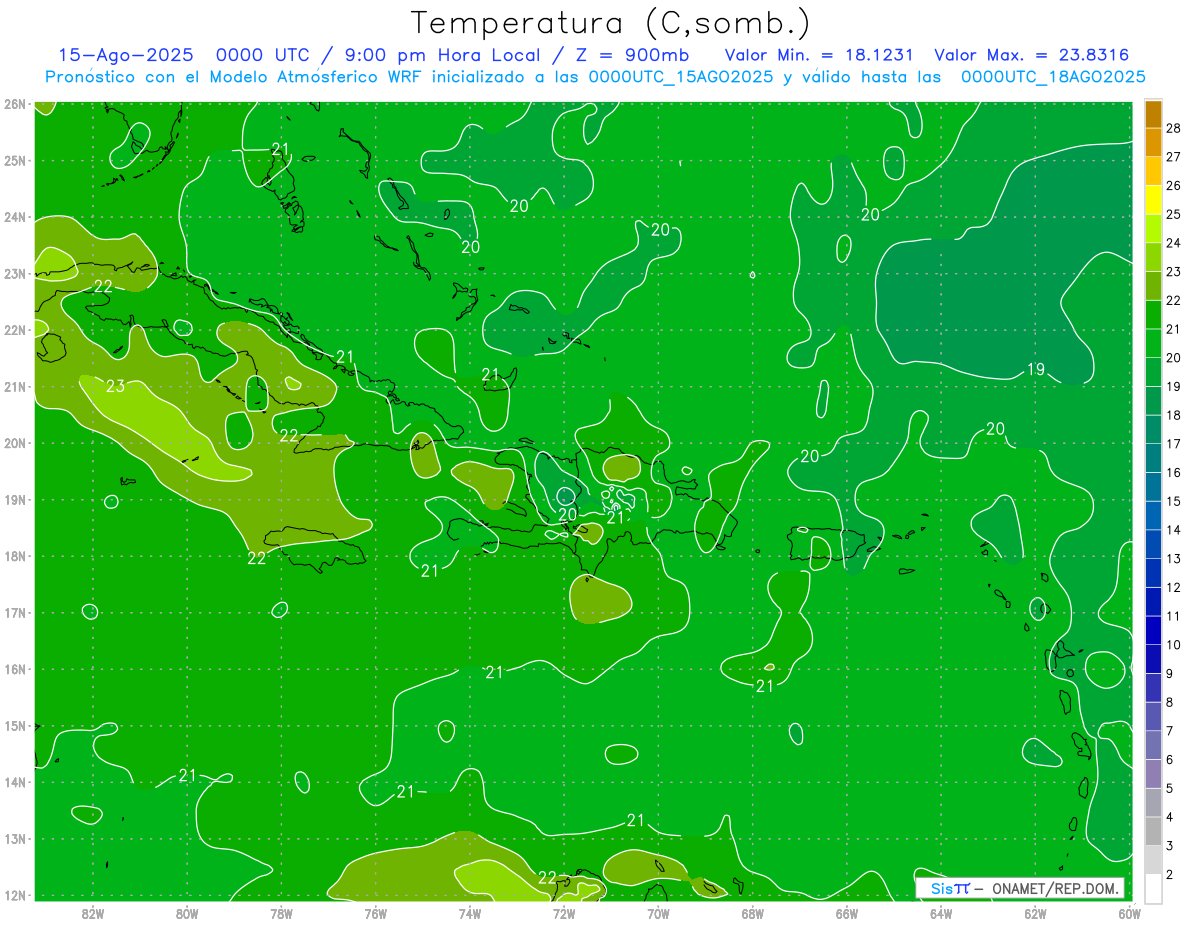Click the longitude label "70W"
This screenshot has width=1200, height=927.
(x=658, y=913)
